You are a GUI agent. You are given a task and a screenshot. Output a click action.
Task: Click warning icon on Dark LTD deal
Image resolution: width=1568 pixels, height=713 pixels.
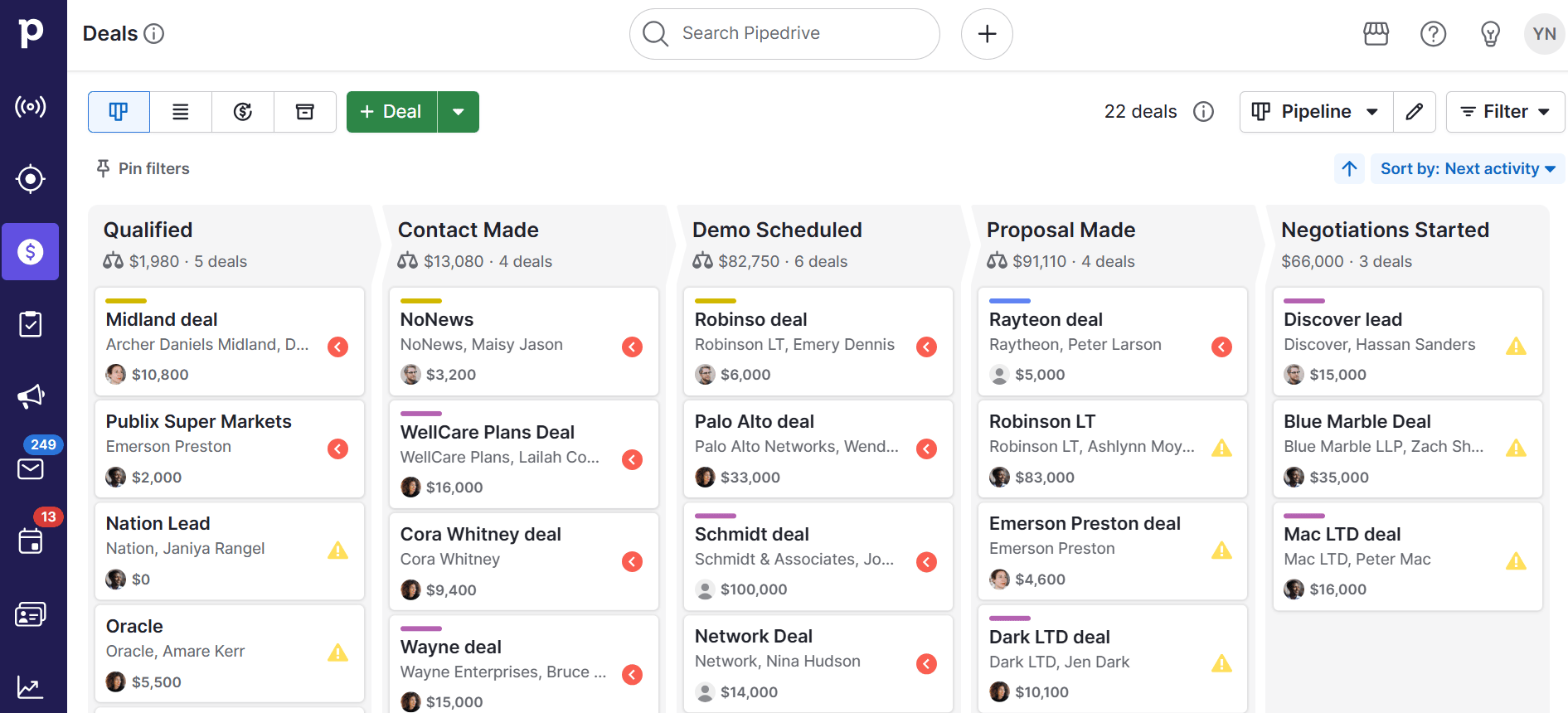1221,663
